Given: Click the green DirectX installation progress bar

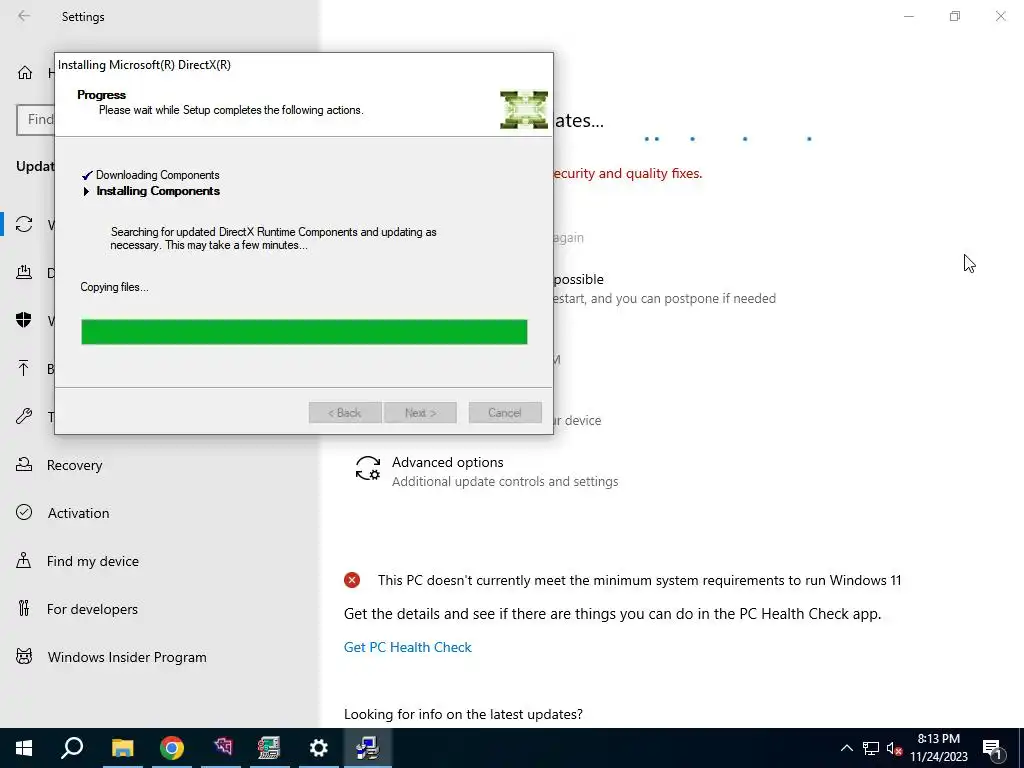Looking at the screenshot, I should click(x=304, y=332).
